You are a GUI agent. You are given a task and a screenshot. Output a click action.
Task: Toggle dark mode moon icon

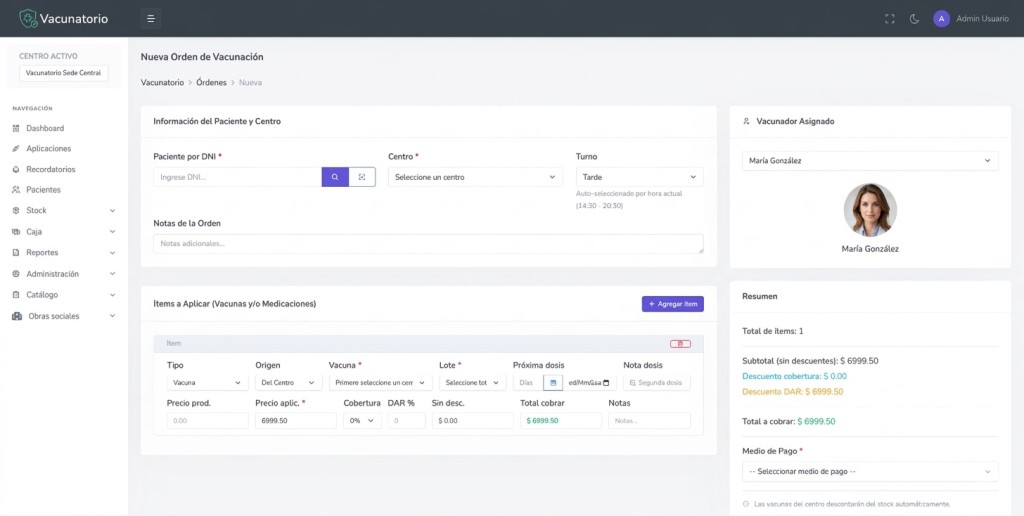(914, 19)
